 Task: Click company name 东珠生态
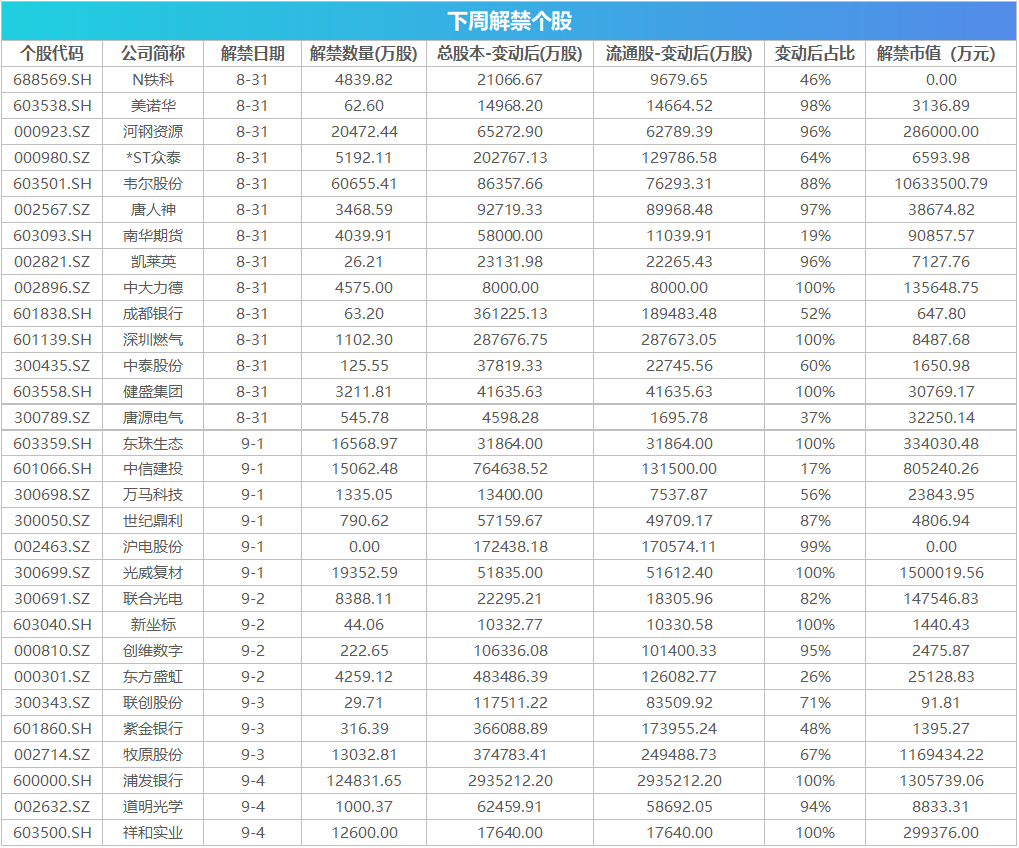tap(153, 444)
